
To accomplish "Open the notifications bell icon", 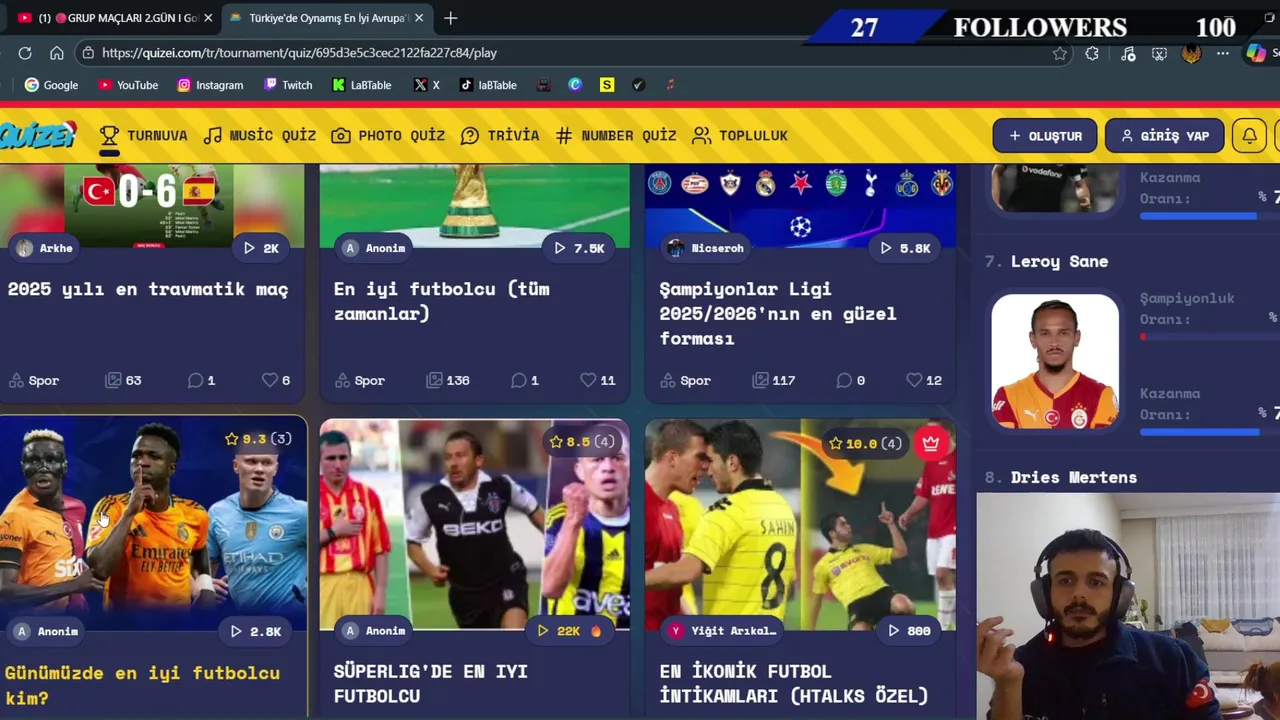I will (x=1250, y=136).
